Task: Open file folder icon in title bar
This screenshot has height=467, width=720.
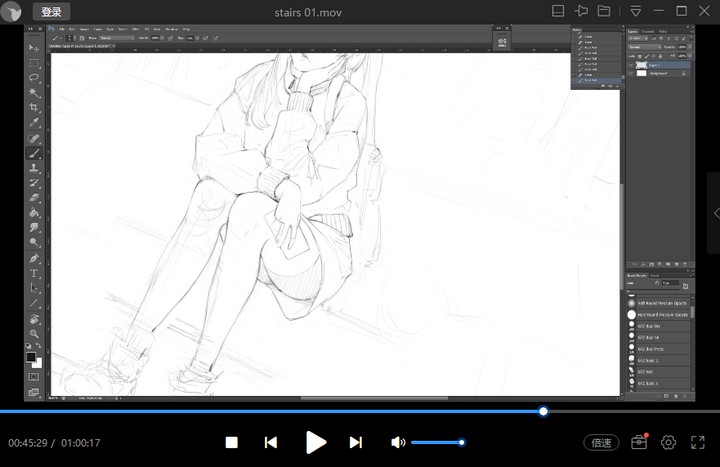Action: (x=604, y=11)
